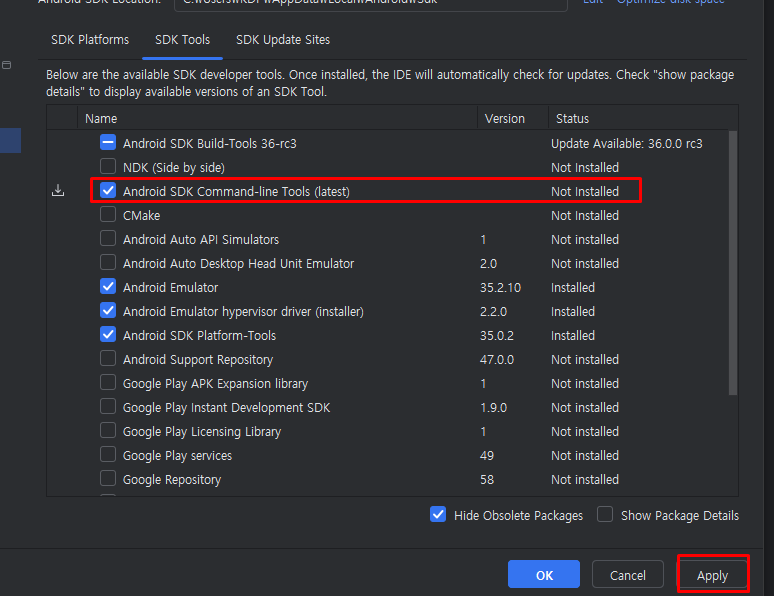
Task: Switch to the SDK Platforms tab
Action: tap(90, 40)
